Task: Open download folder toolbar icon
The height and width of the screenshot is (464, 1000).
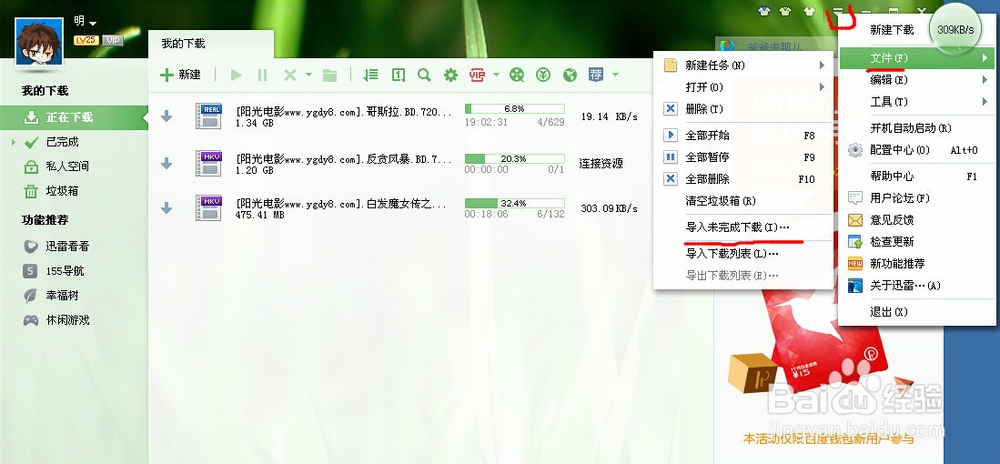Action: (329, 75)
